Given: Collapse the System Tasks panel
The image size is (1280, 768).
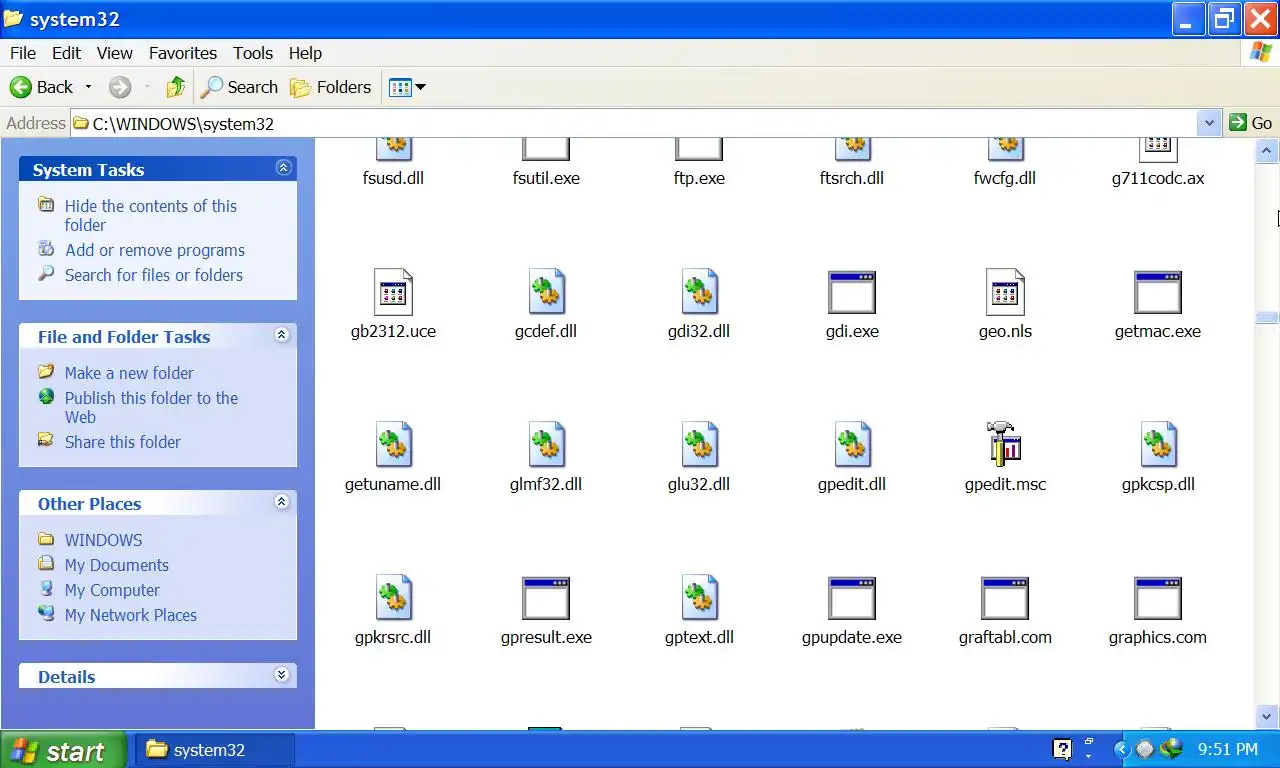Looking at the screenshot, I should [x=283, y=168].
